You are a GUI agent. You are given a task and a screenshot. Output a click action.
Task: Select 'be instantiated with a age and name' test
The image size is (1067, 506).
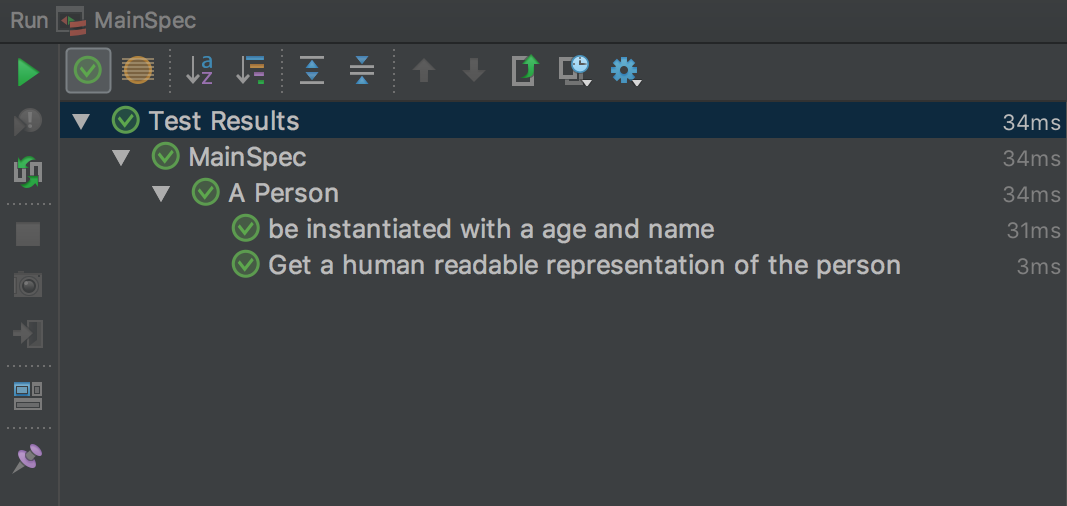(491, 230)
